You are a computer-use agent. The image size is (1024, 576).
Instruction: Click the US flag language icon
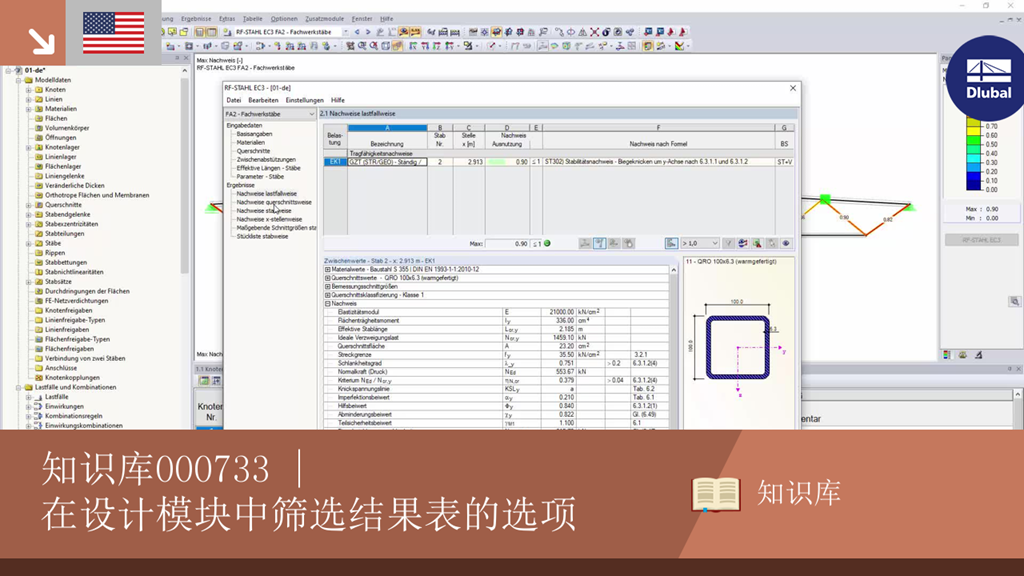(114, 33)
